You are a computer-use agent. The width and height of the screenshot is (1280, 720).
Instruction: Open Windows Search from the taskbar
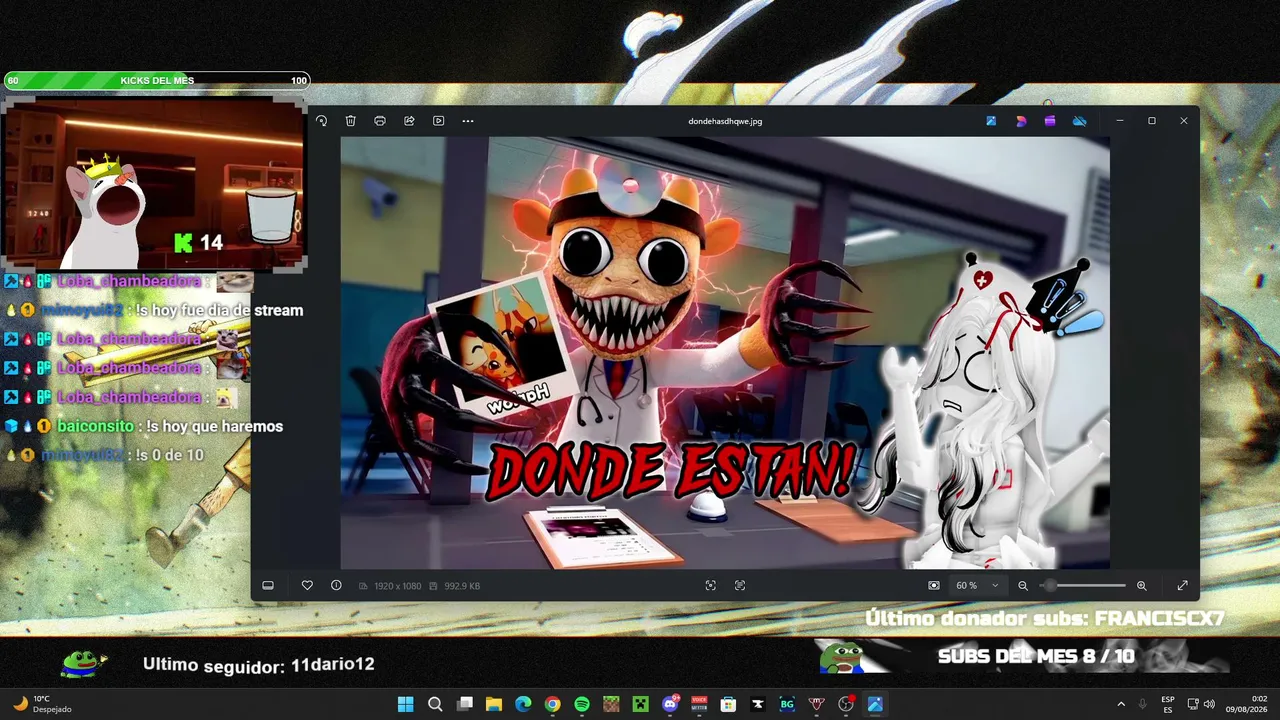click(x=435, y=704)
